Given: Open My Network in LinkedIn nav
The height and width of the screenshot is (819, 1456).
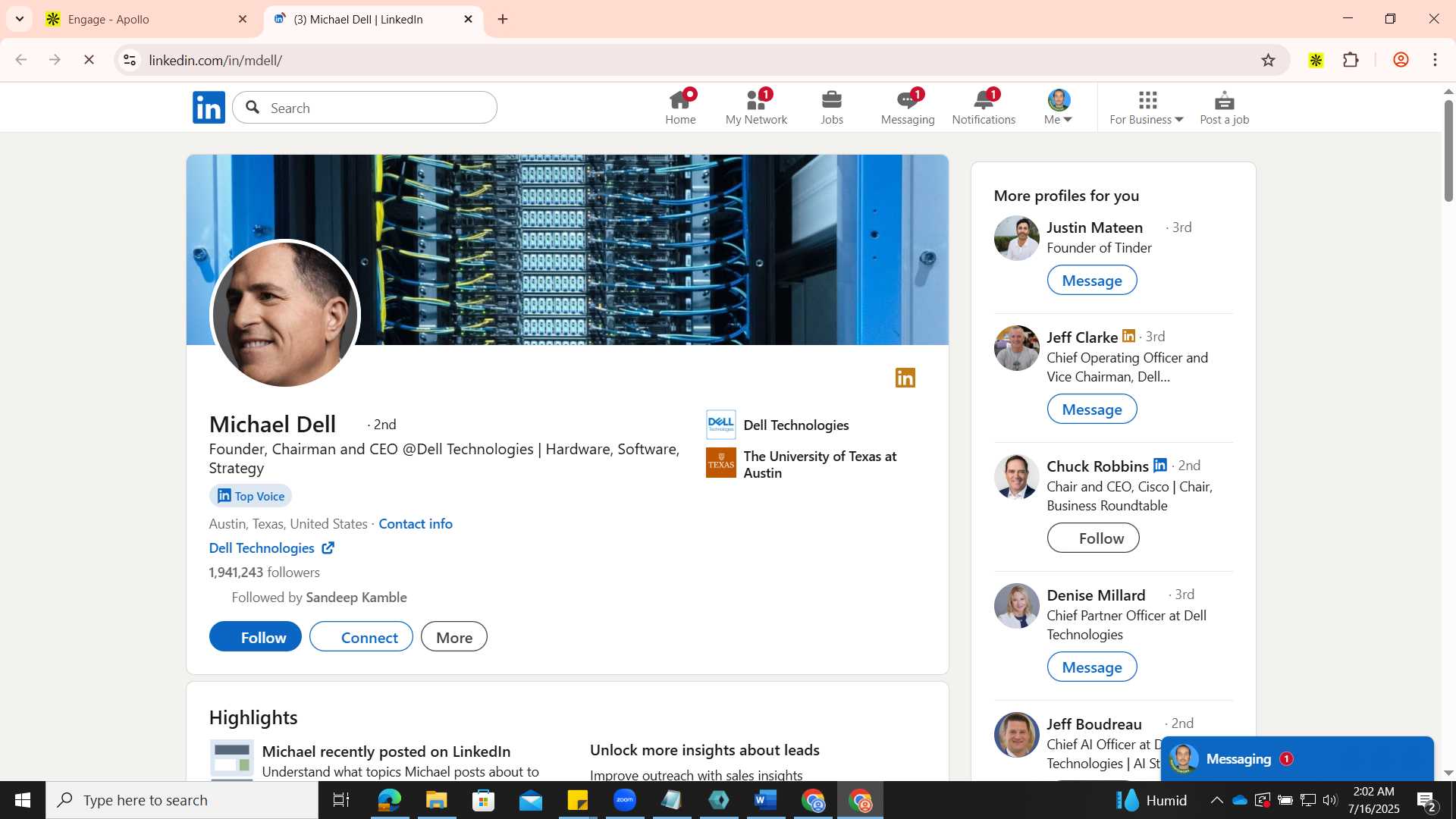Looking at the screenshot, I should click(x=756, y=108).
